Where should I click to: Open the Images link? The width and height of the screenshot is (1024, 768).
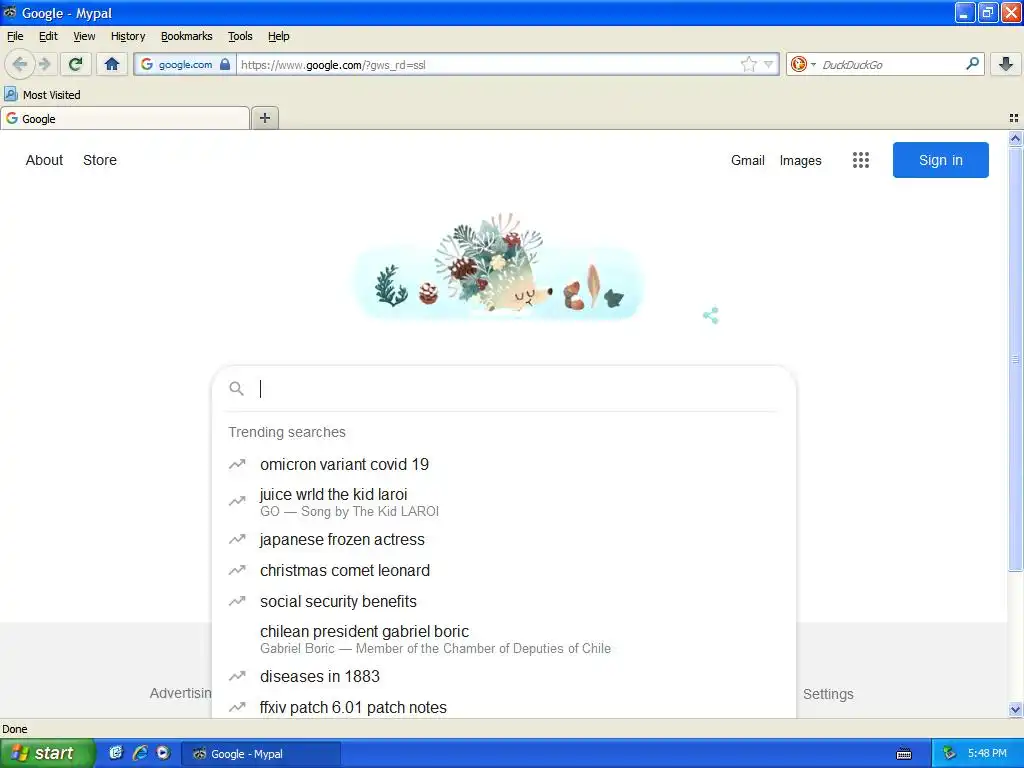801,160
